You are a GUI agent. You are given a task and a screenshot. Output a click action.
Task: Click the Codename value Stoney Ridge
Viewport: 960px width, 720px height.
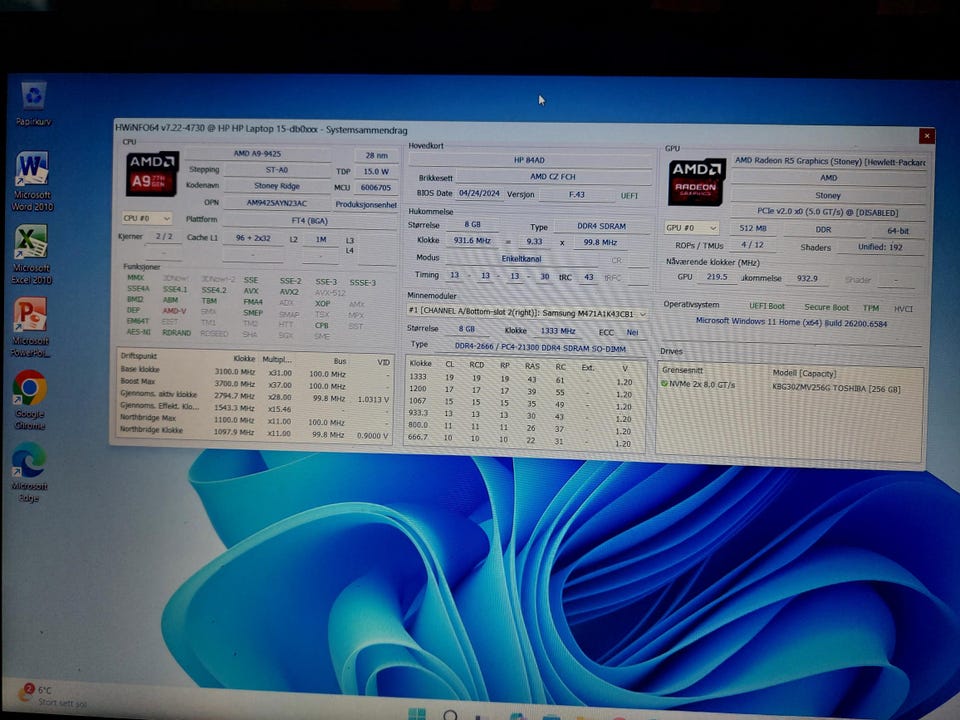(277, 186)
